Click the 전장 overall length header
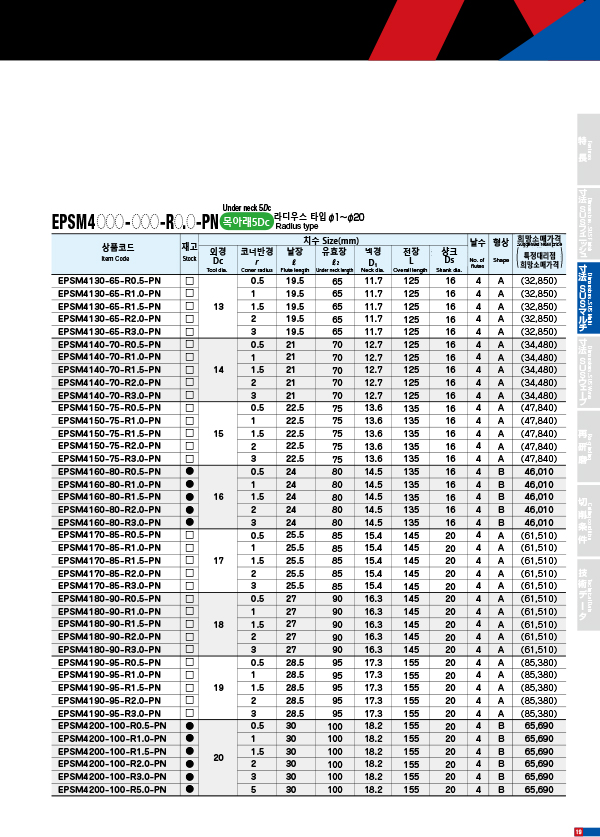 pyautogui.click(x=410, y=259)
